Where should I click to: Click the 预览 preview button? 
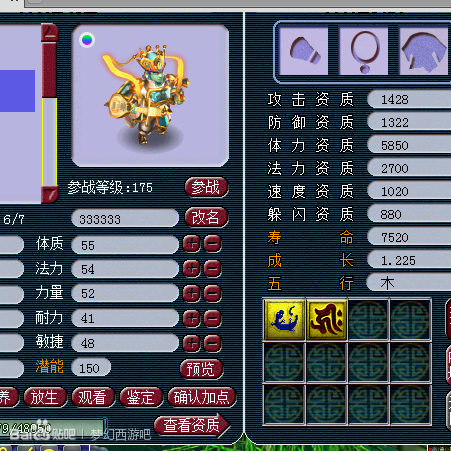coord(201,369)
